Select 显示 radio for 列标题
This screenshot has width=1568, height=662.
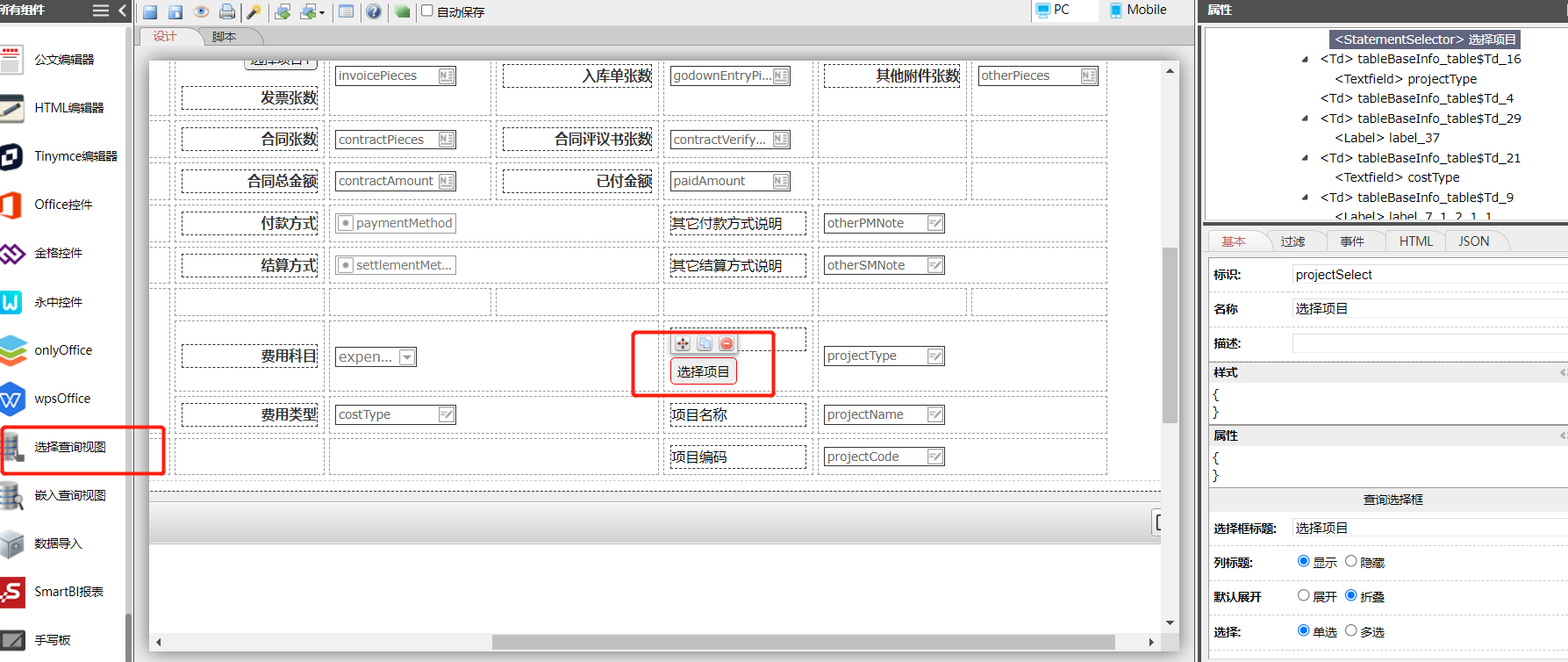coord(1303,561)
